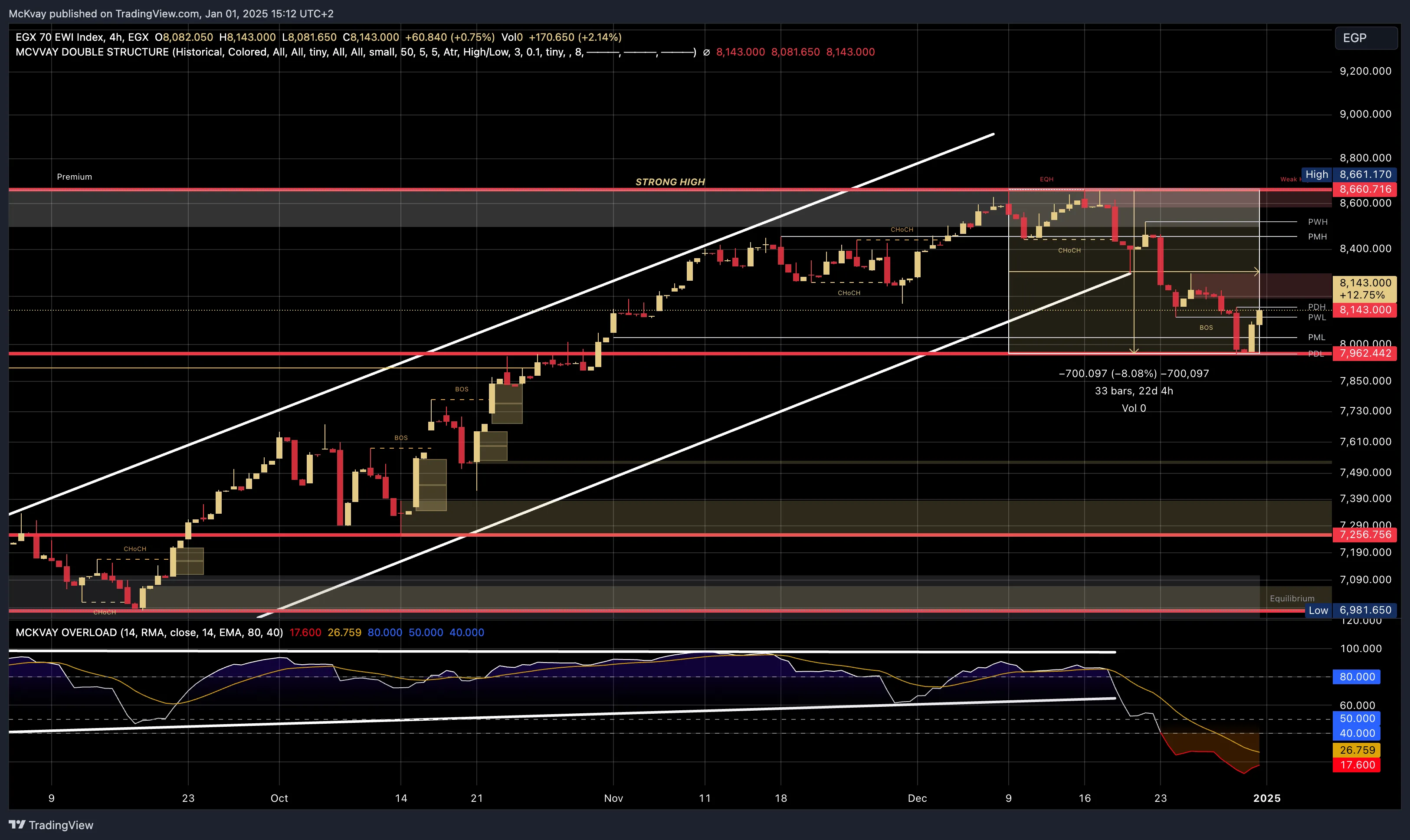Click the red 8,660.716 price level label

1365,189
